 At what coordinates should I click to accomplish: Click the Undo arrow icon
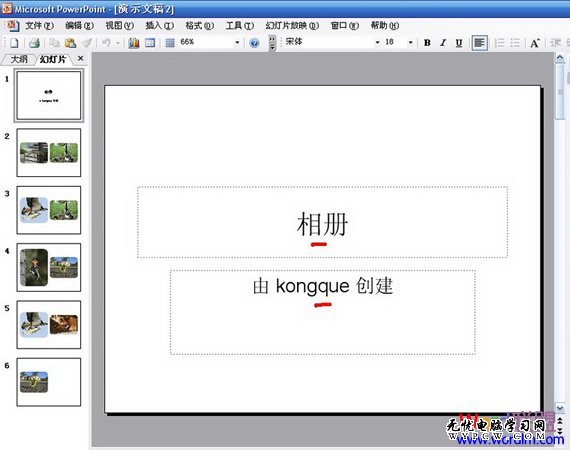click(x=106, y=43)
